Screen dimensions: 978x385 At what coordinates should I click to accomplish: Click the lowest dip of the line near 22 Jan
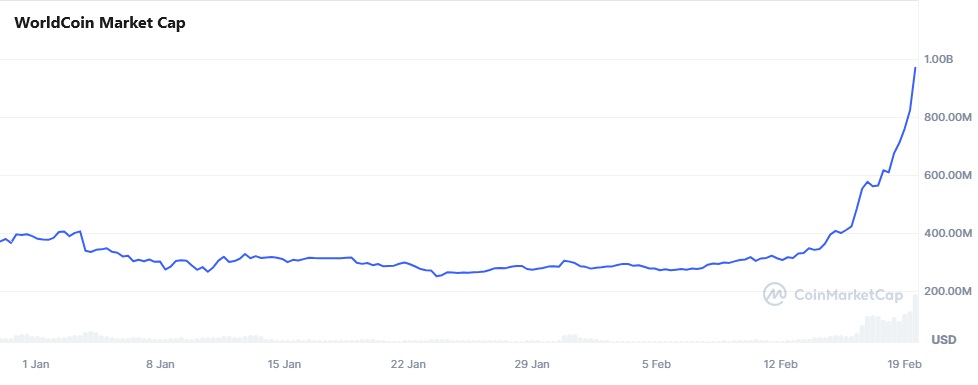click(x=437, y=276)
